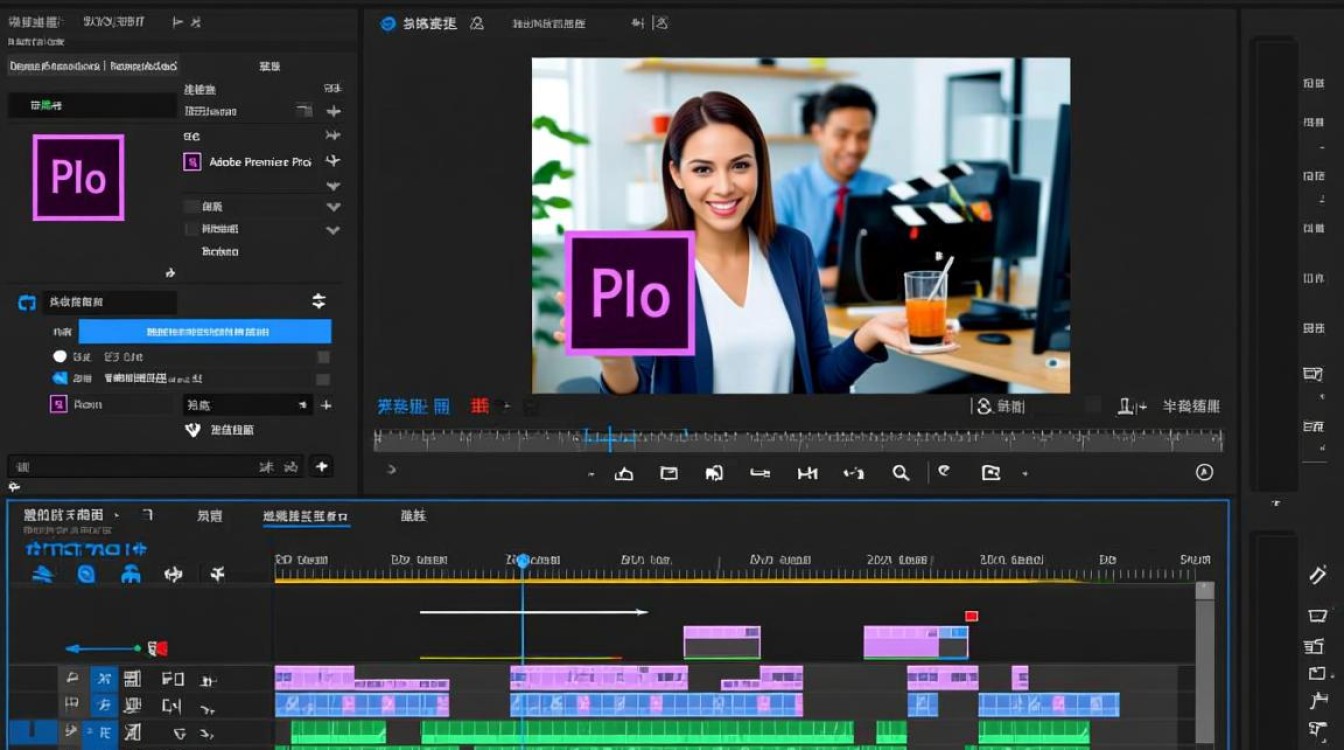The image size is (1344, 750).
Task: Click the blue arrow slider beside red flag
Action: click(103, 648)
